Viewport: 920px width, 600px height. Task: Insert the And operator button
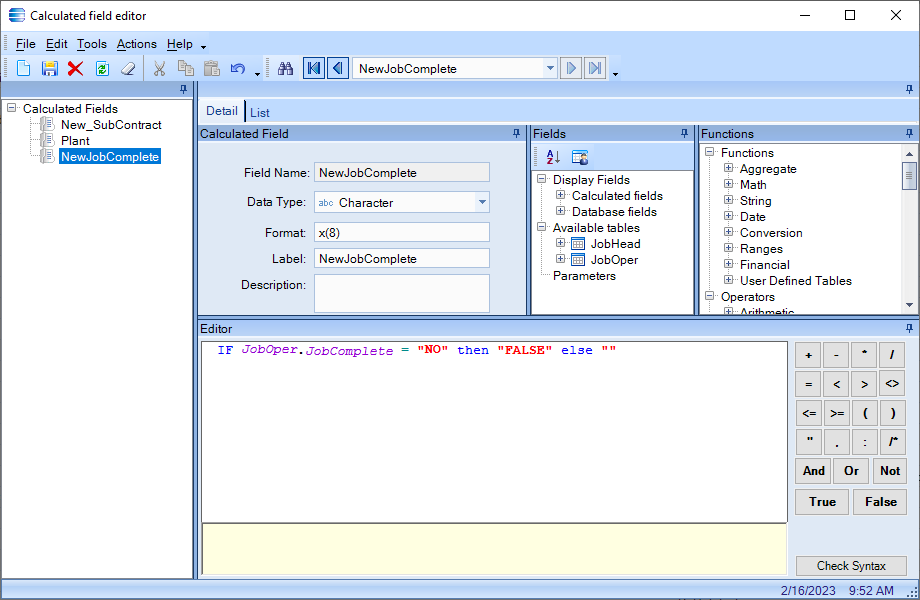pos(814,471)
